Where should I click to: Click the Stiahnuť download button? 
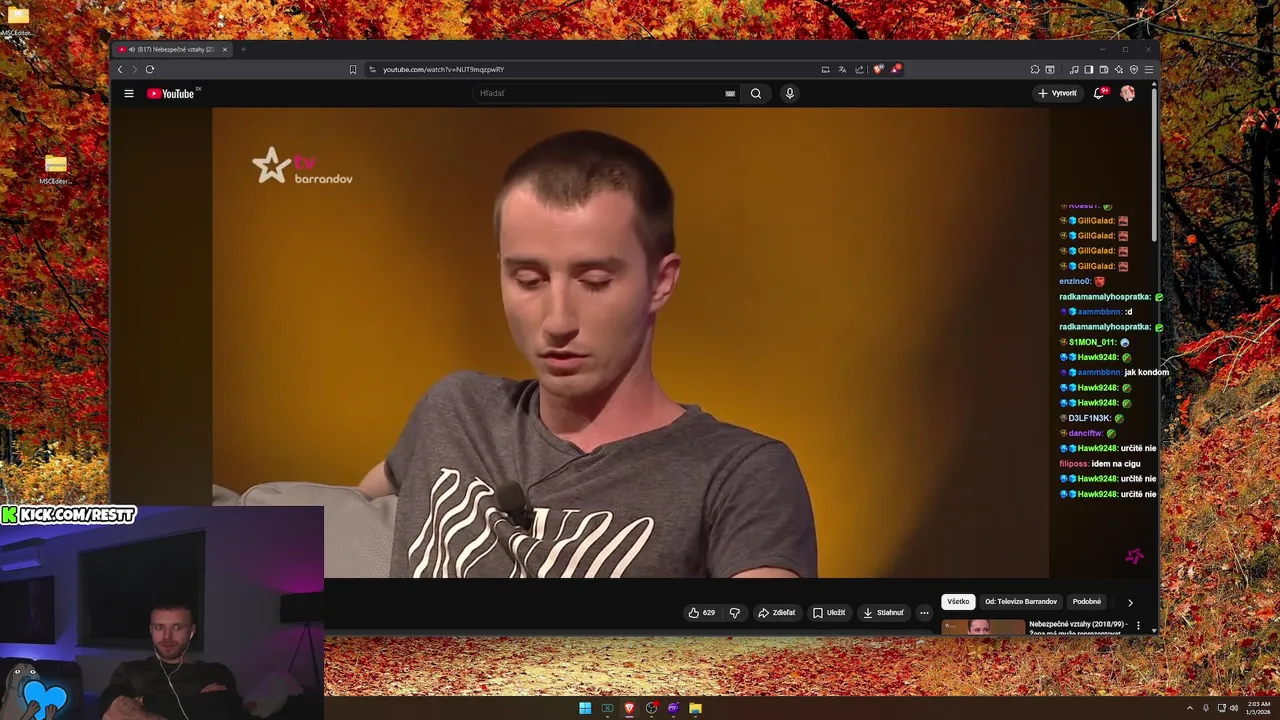[x=884, y=613]
